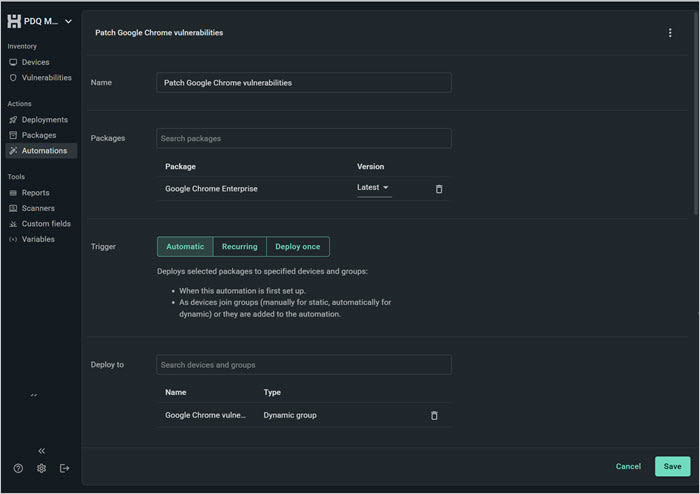The image size is (700, 494).
Task: Select the Deploy once trigger
Action: [298, 247]
